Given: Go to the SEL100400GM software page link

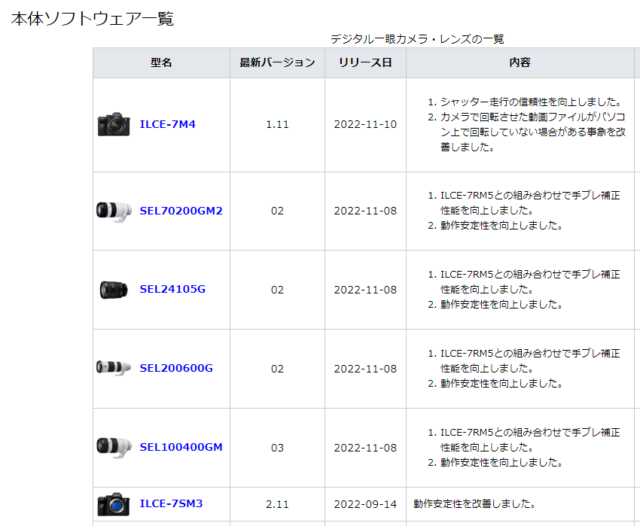Looking at the screenshot, I should coord(181,447).
